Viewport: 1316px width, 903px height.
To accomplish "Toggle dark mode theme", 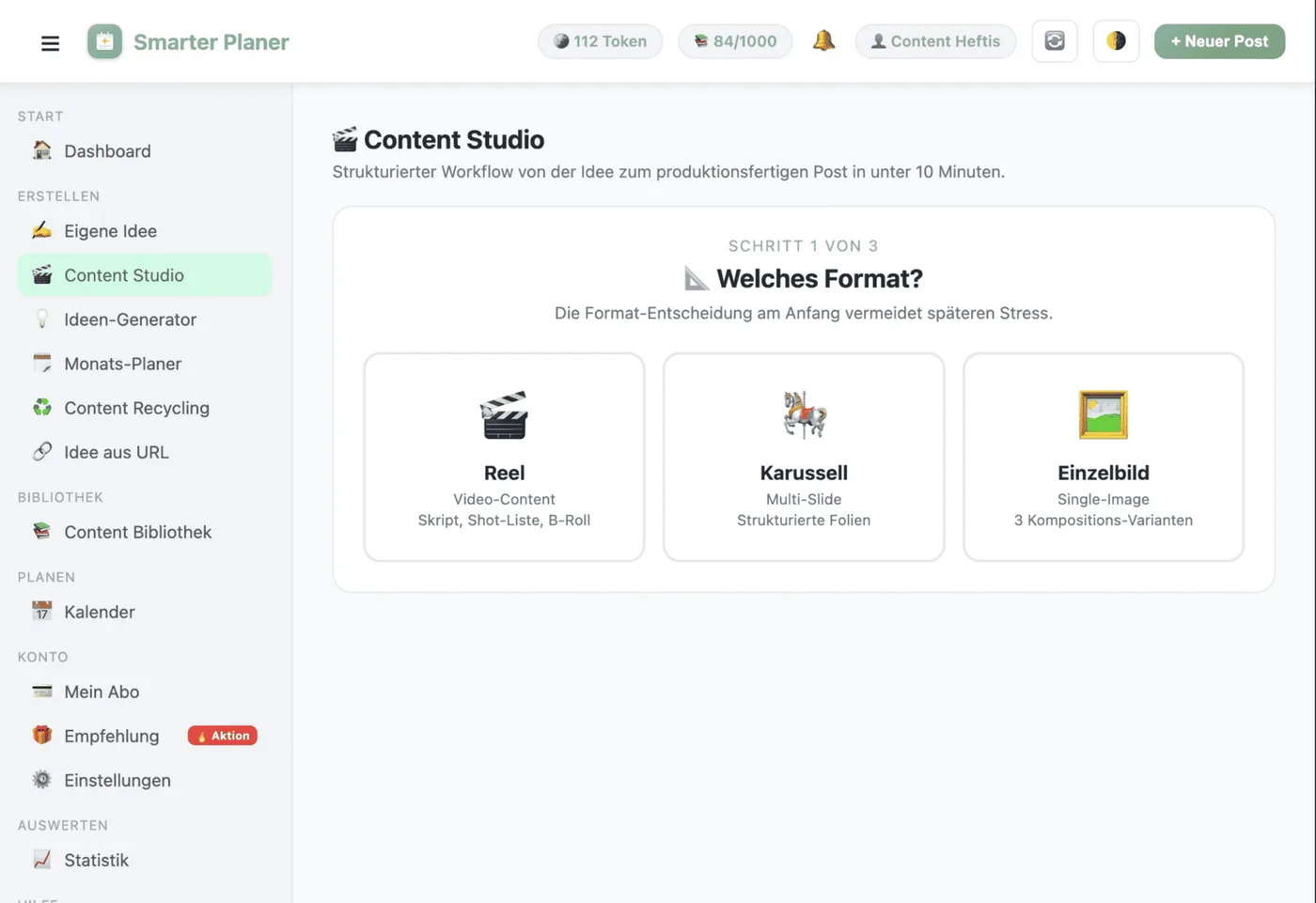I will tap(1116, 41).
